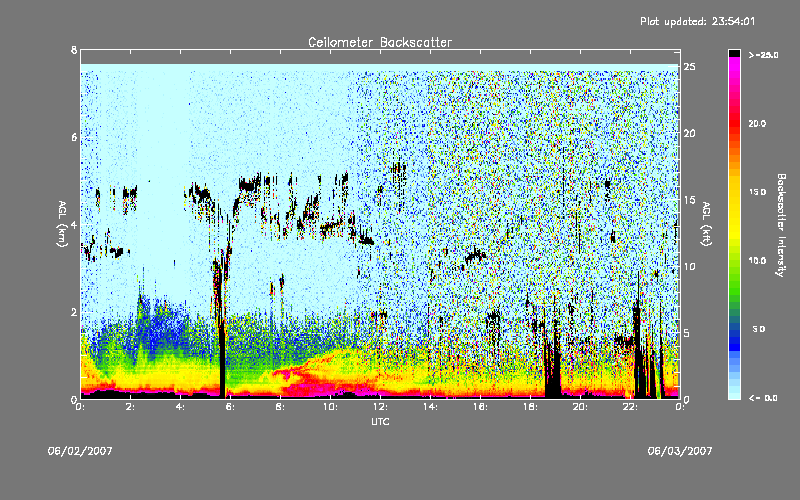Image resolution: width=800 pixels, height=500 pixels.
Task: Click the '16:' UTC time tick
Action: 480,407
